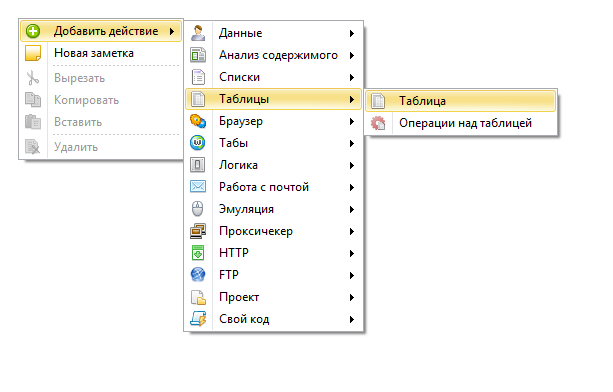Expand the Данные submenu arrow
Screen dimensions: 613x392
point(352,34)
